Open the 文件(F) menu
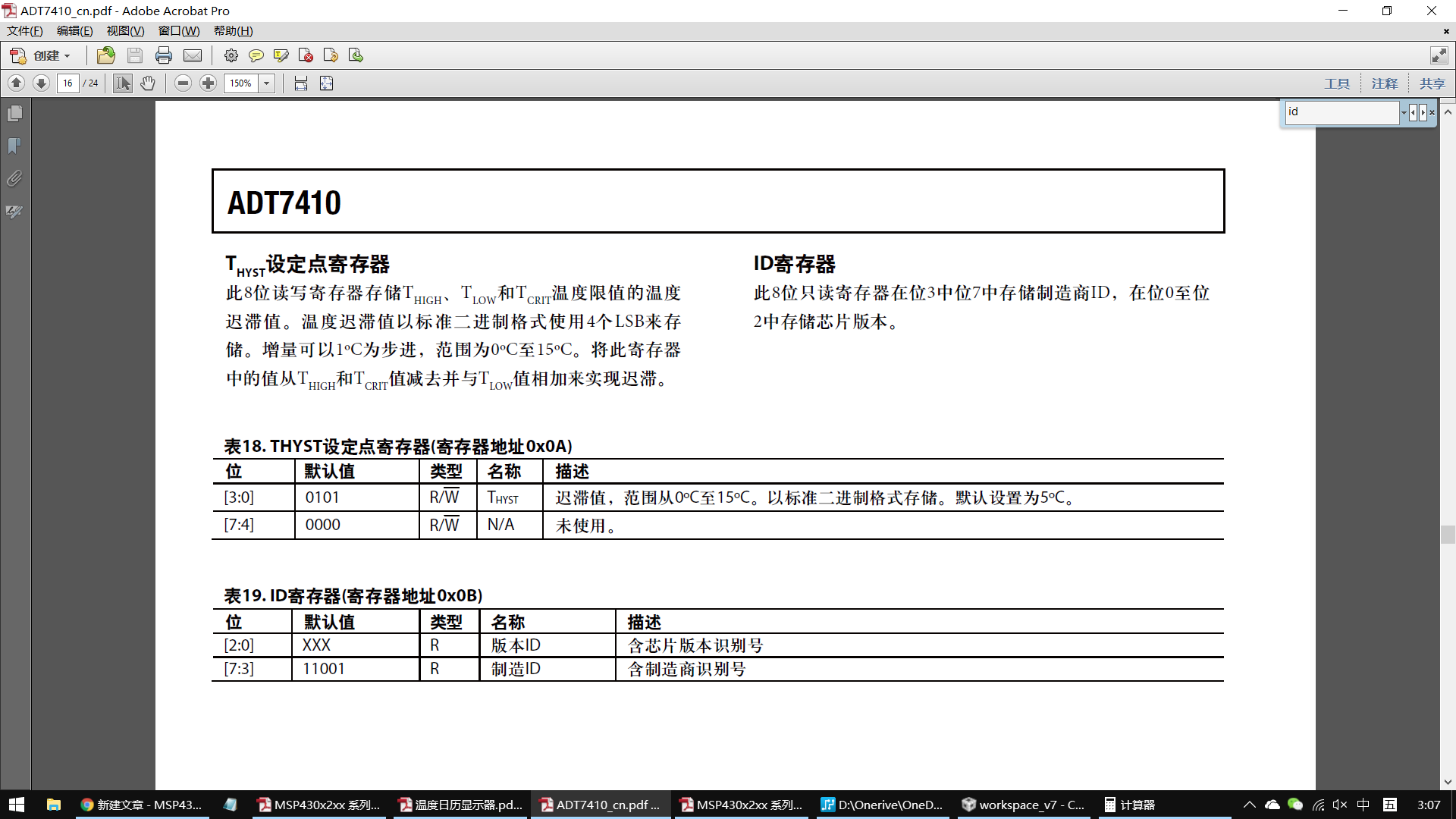 tap(24, 31)
